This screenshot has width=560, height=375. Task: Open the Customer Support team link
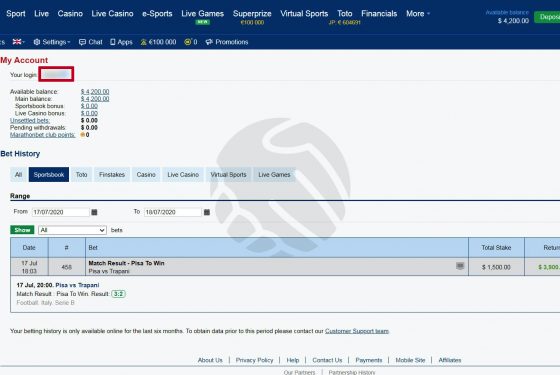pyautogui.click(x=357, y=331)
